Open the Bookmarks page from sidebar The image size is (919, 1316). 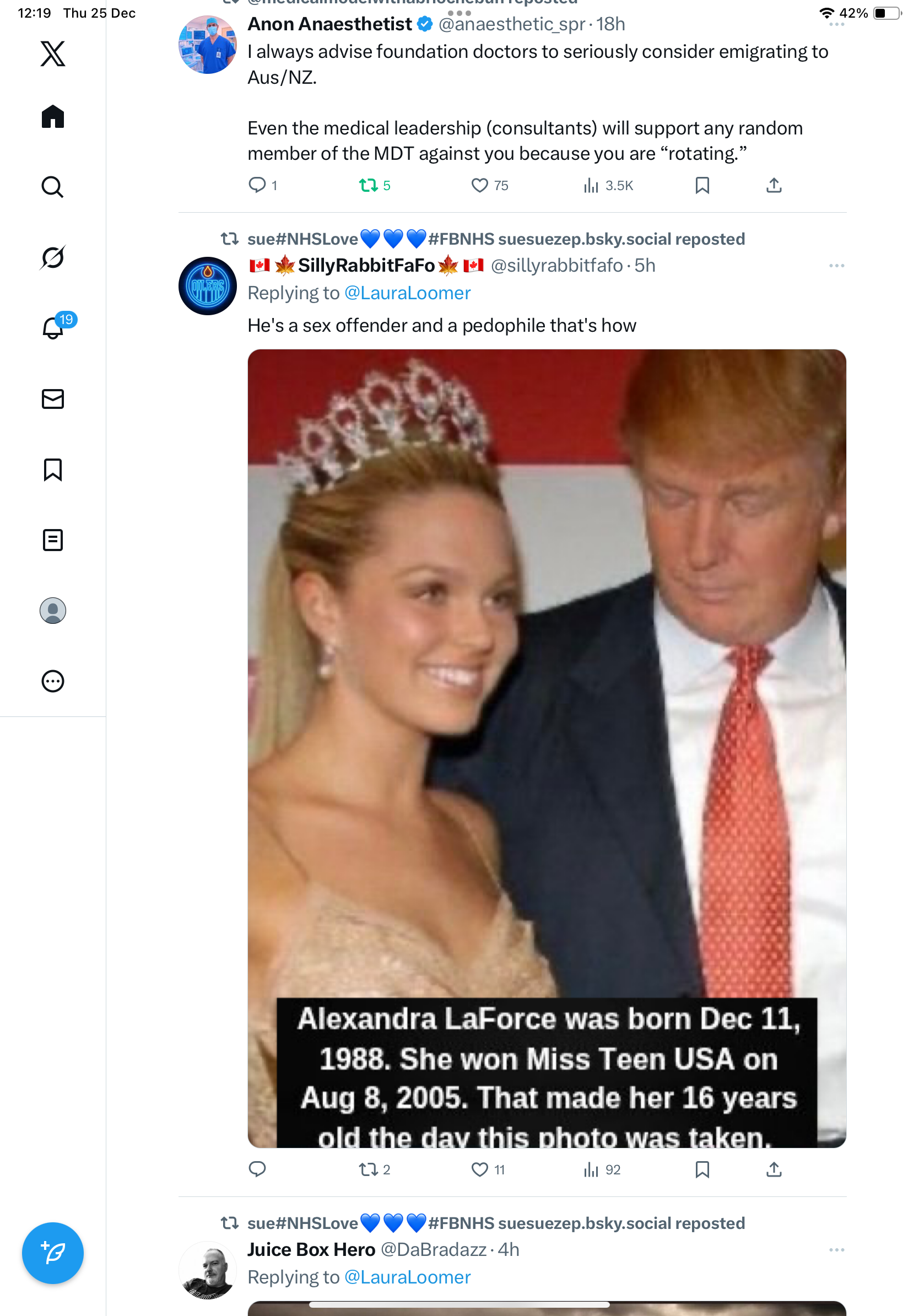[53, 470]
